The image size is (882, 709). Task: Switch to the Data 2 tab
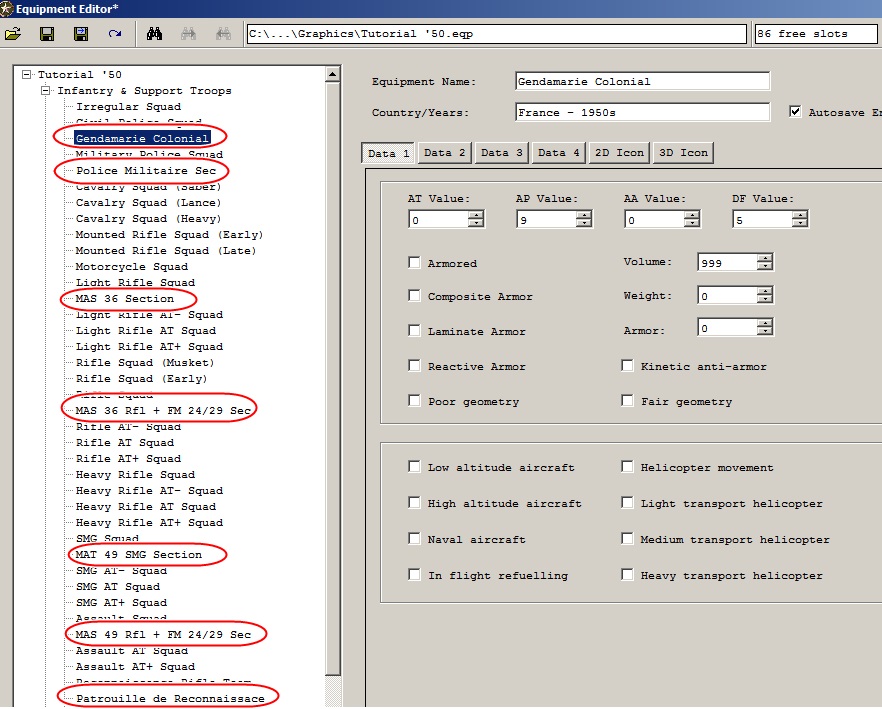(444, 152)
